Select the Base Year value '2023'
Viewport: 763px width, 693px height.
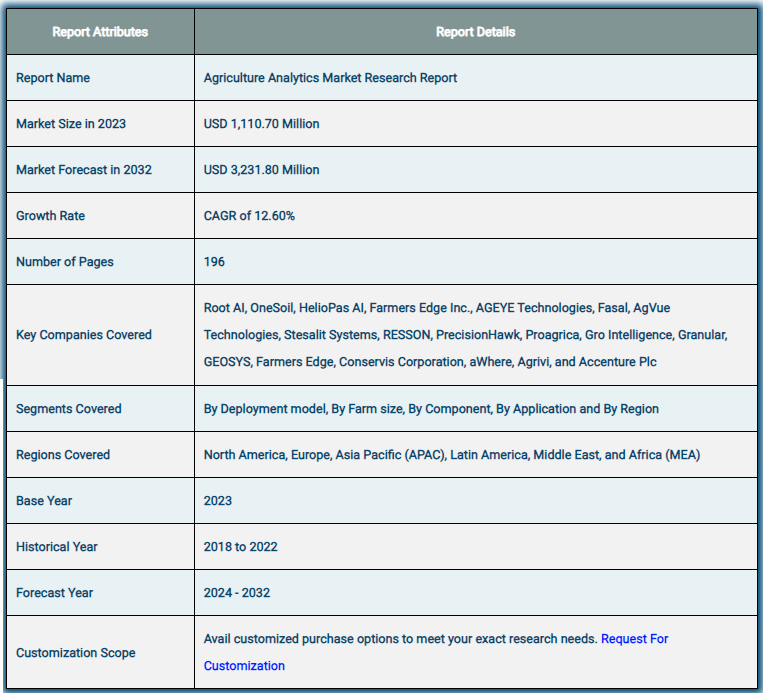tap(218, 501)
